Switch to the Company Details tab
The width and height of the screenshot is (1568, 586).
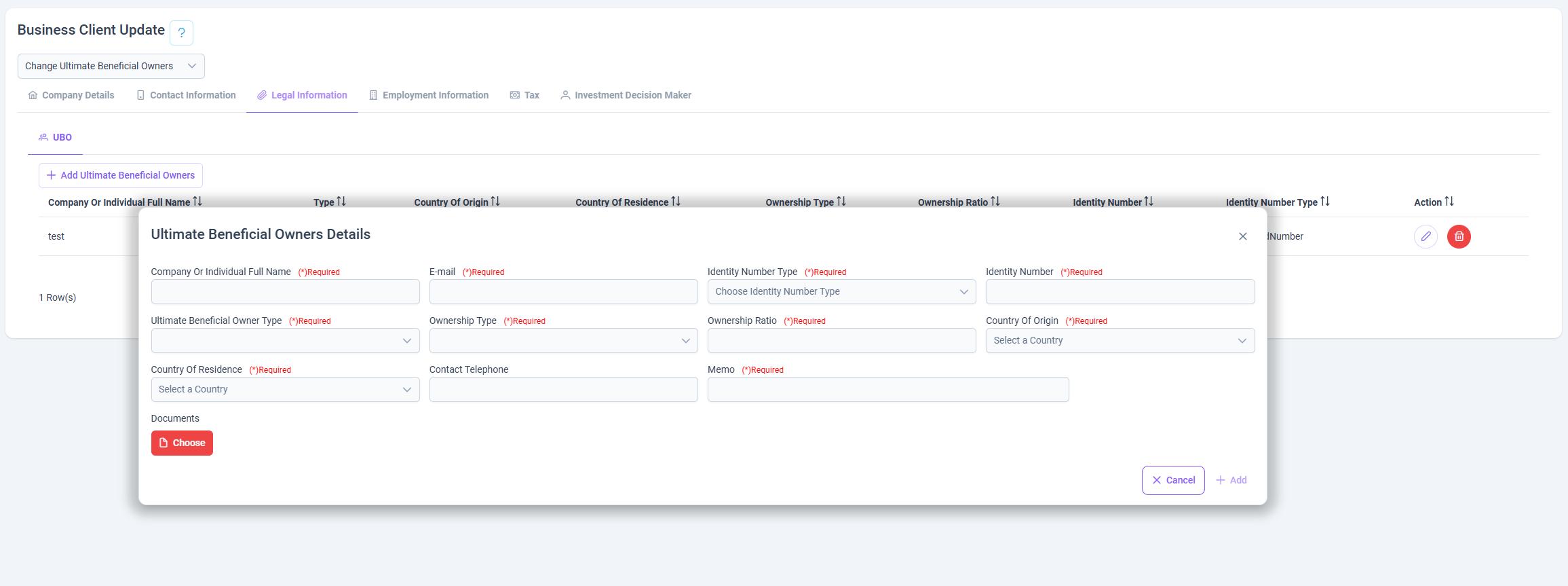(71, 95)
